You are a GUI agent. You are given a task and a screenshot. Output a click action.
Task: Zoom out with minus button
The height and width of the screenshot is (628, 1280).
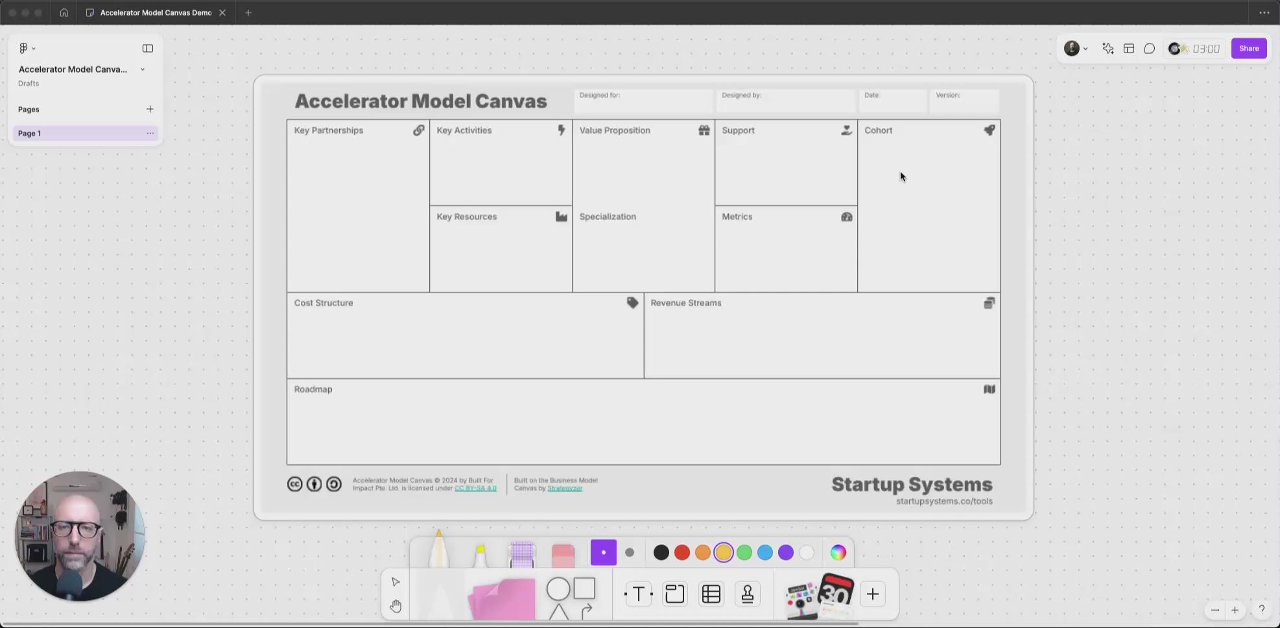(x=1215, y=610)
